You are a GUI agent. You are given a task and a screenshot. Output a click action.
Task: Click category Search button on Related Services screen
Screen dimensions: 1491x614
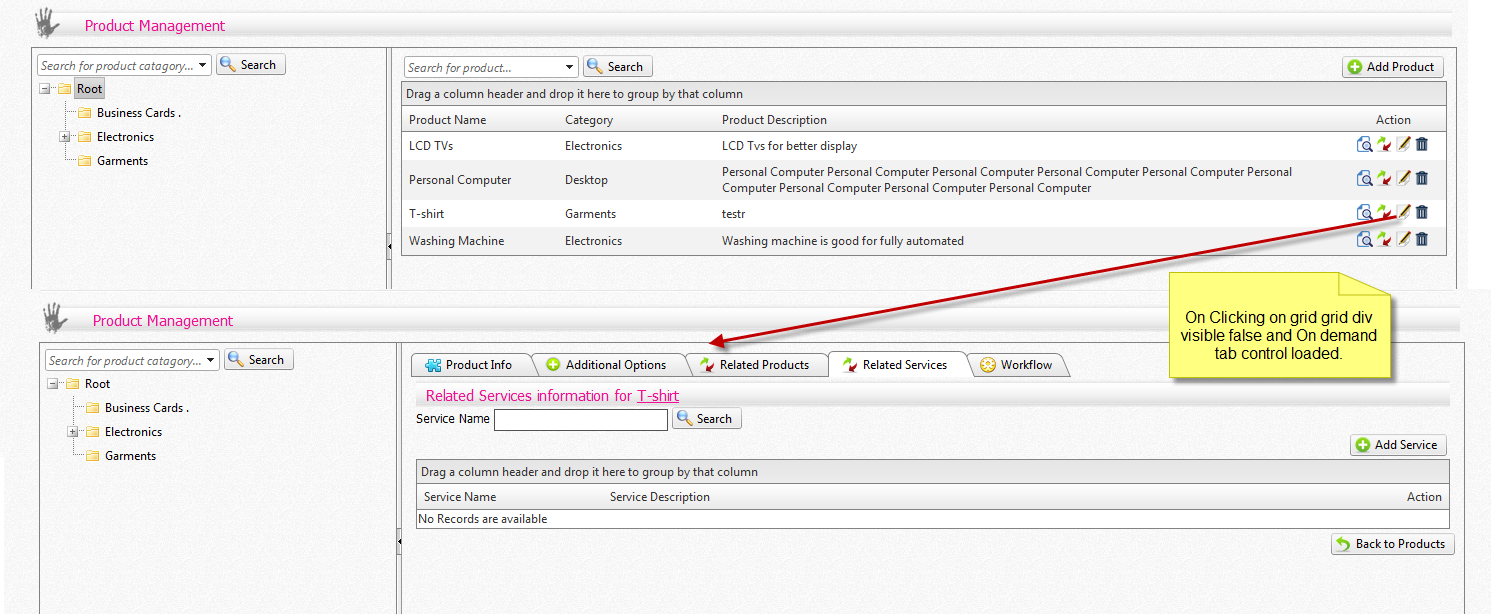click(258, 360)
